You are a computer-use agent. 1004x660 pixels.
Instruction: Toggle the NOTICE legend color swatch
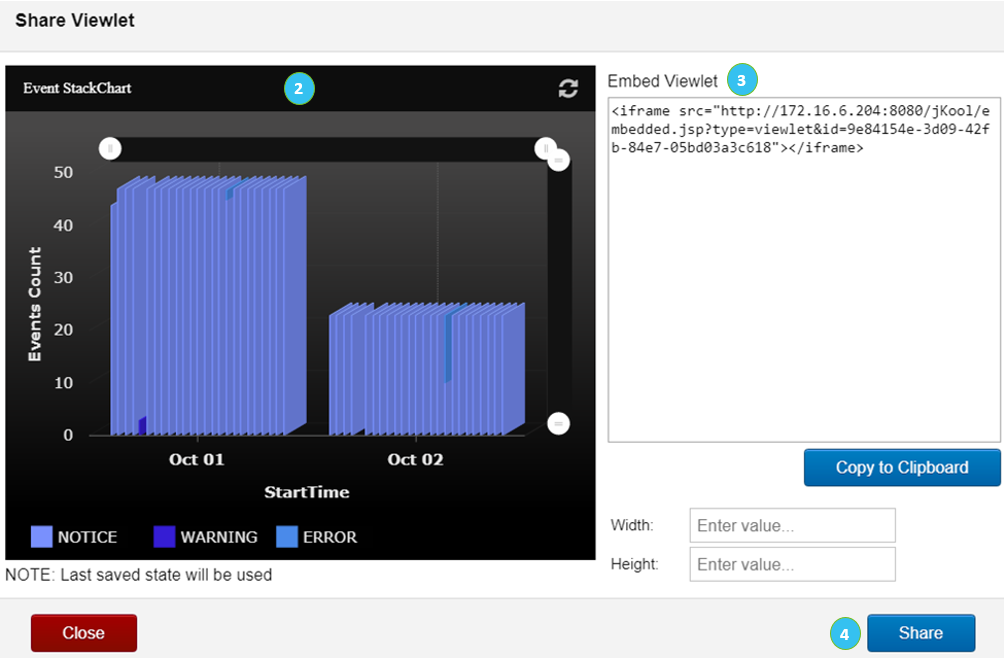pos(42,536)
